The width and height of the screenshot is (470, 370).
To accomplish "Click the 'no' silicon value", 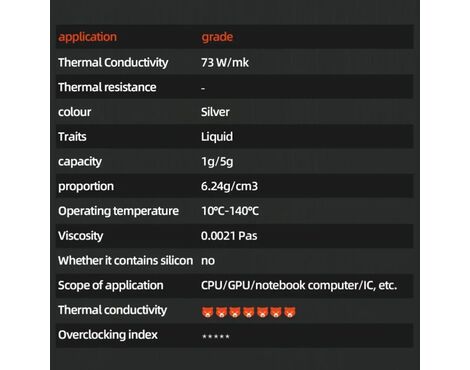I will pos(208,261).
